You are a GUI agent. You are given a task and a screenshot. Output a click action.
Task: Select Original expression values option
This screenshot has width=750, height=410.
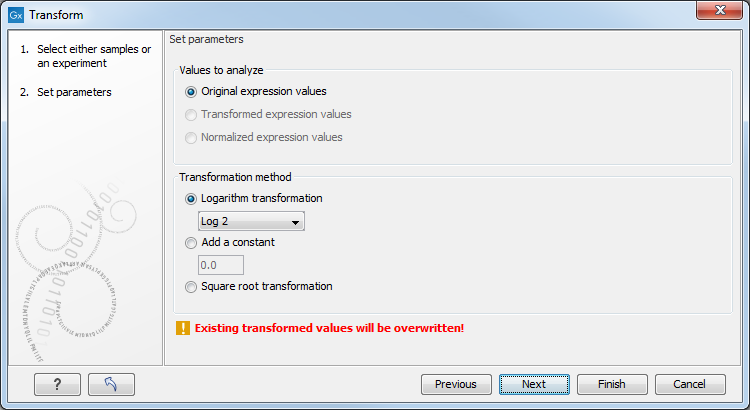pos(192,91)
